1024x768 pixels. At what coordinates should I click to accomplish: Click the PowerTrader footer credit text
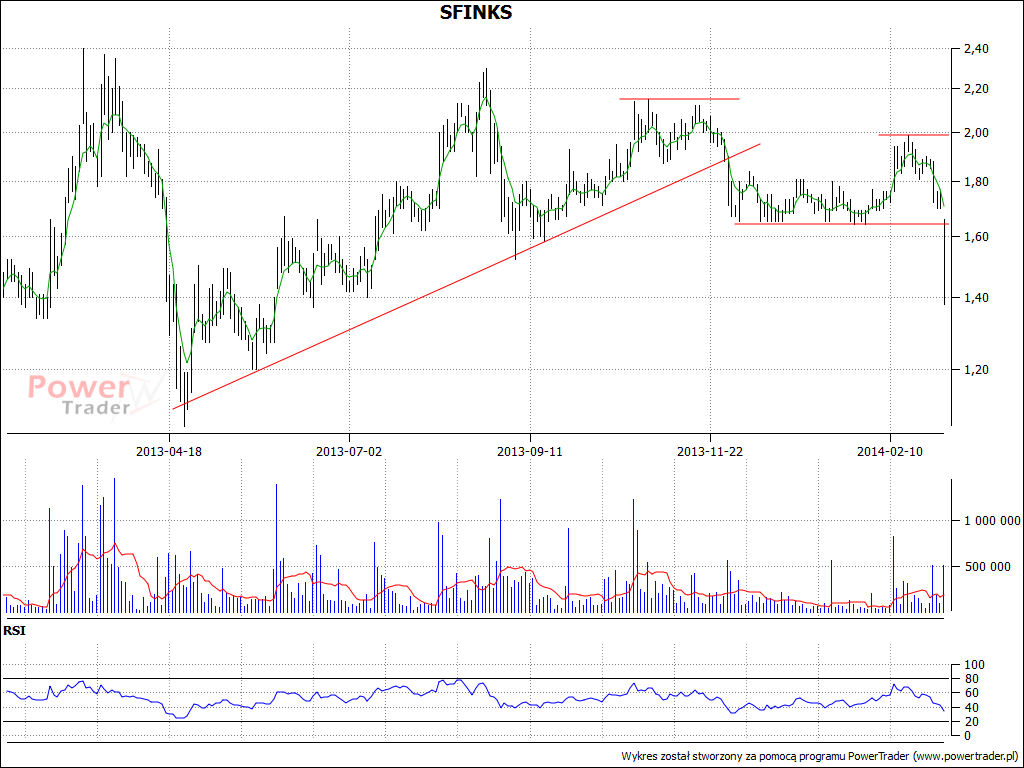click(x=820, y=756)
